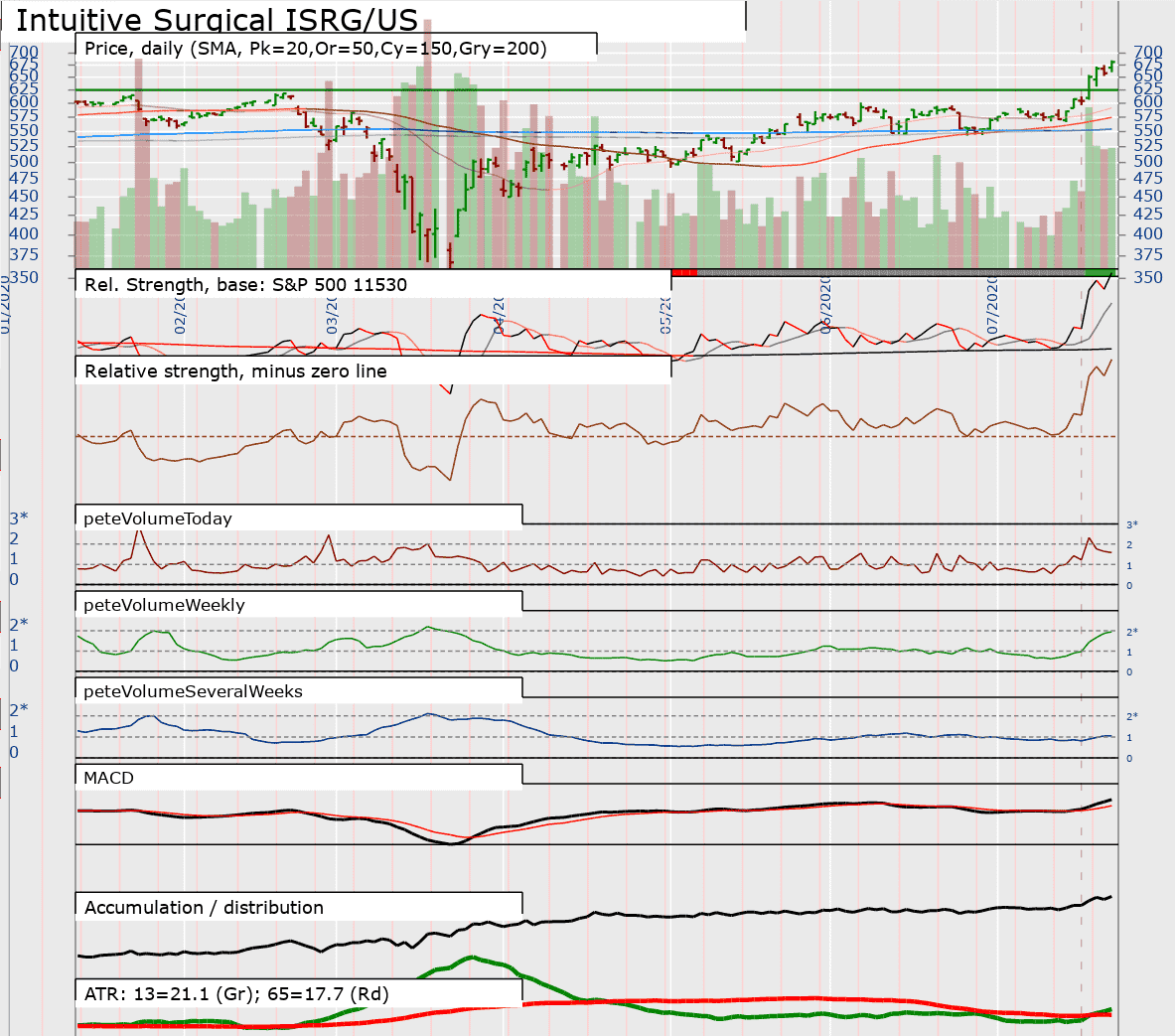
Task: Click the red segment of the status bar under price chart
Action: point(685,272)
